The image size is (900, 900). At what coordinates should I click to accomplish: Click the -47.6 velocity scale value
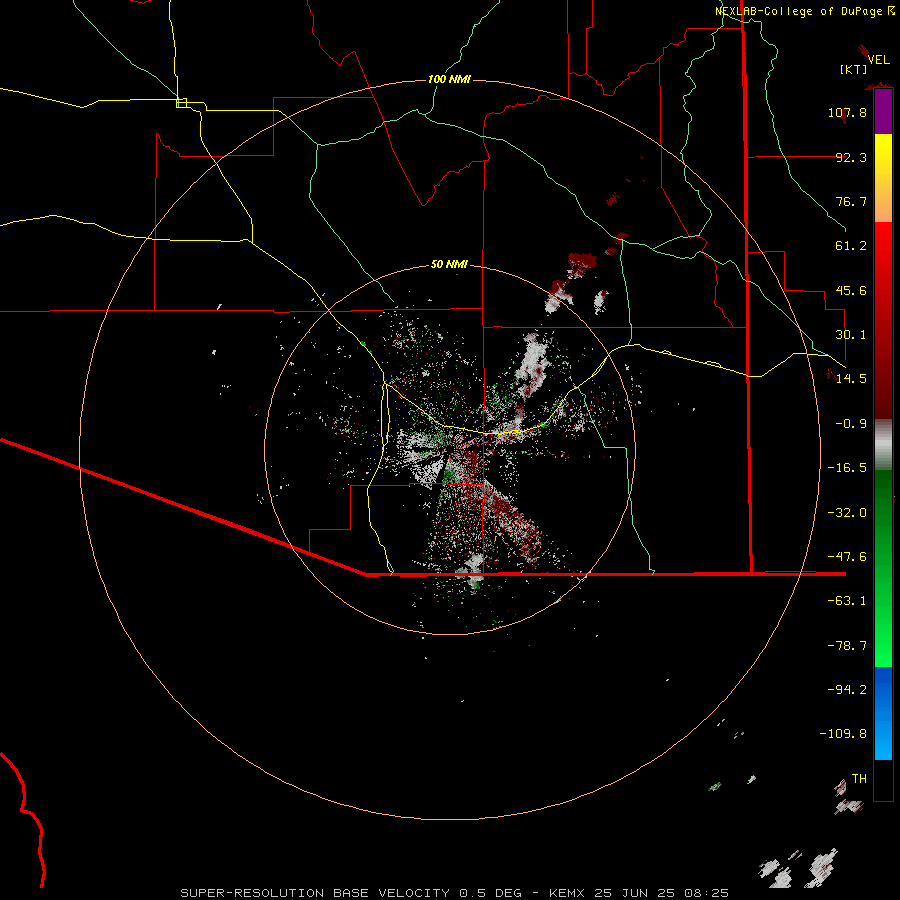(847, 557)
